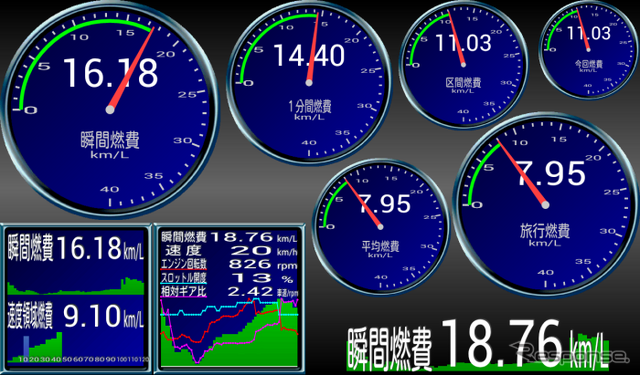Open the 区間燃費 11.03 gauge
Image resolution: width=640 pixels, height=375 pixels.
coord(463,64)
